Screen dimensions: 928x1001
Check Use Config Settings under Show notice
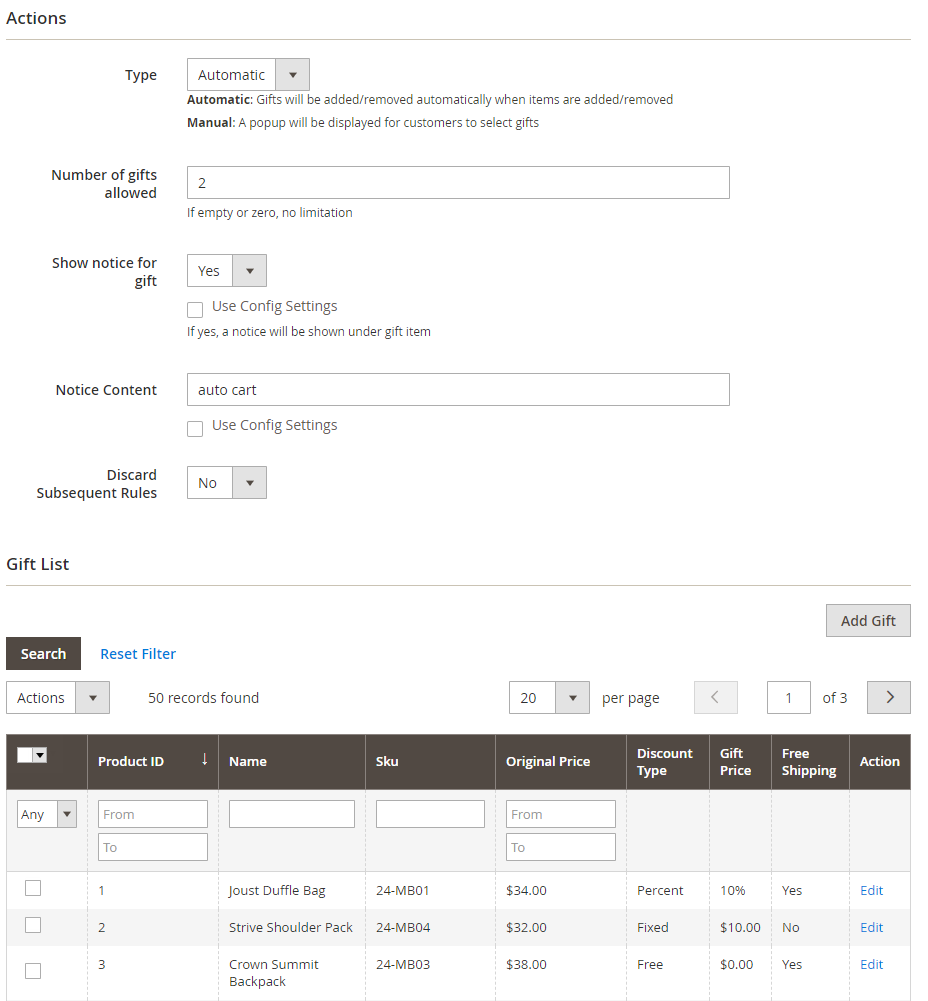195,309
